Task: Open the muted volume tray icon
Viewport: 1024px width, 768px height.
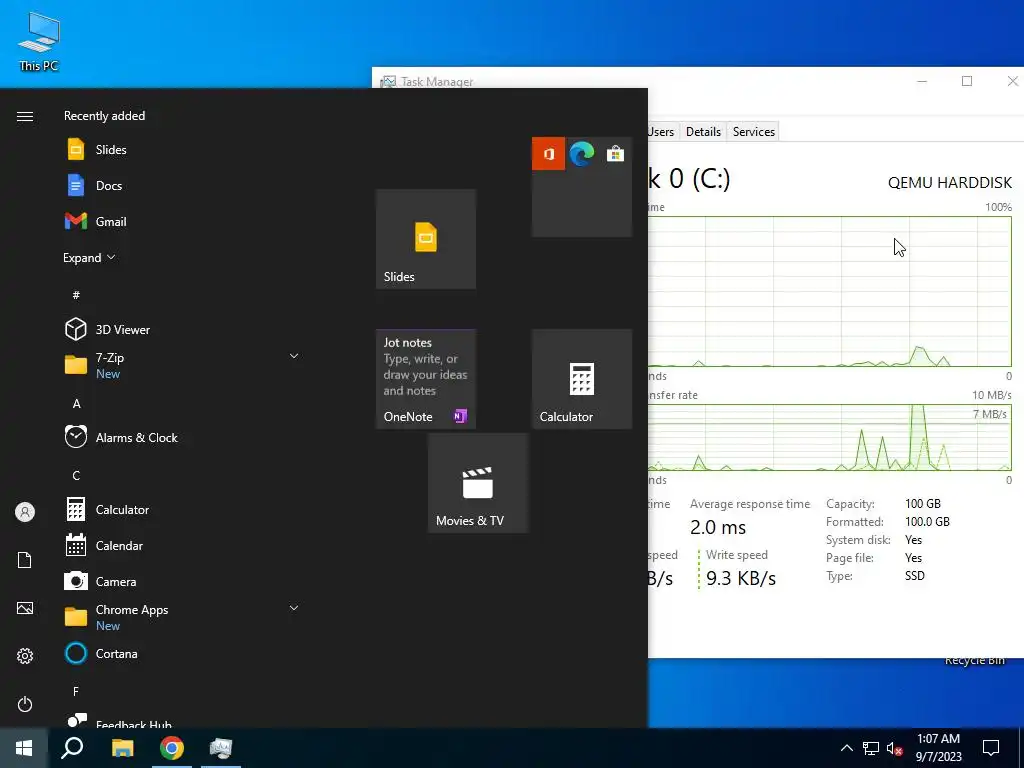Action: [894, 748]
